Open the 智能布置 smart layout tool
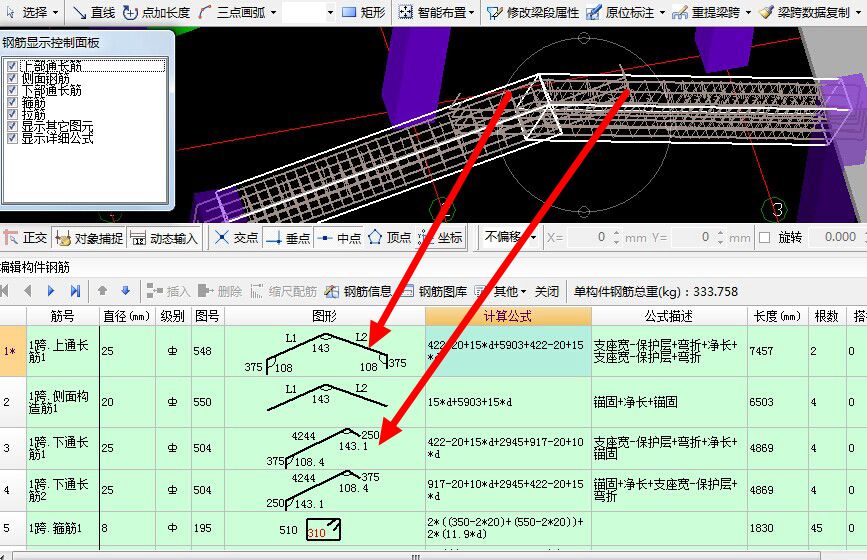 [x=434, y=12]
